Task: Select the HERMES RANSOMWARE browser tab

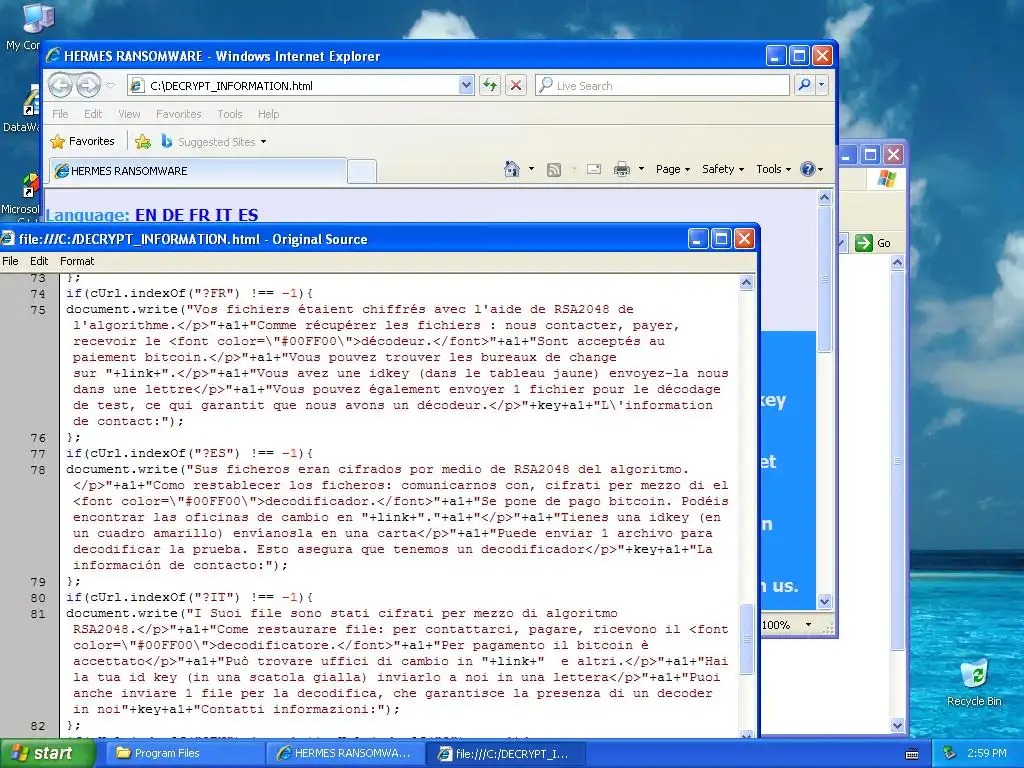Action: point(198,170)
